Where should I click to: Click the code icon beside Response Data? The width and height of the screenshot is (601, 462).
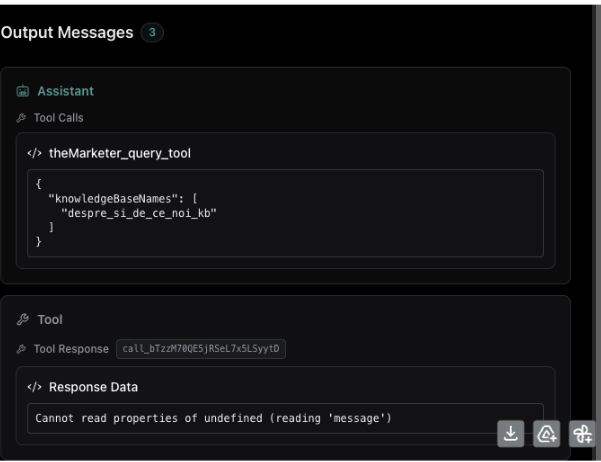tap(36, 386)
